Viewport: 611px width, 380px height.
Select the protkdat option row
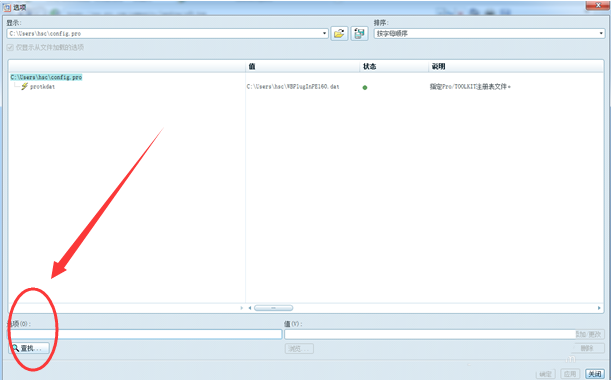[x=42, y=87]
